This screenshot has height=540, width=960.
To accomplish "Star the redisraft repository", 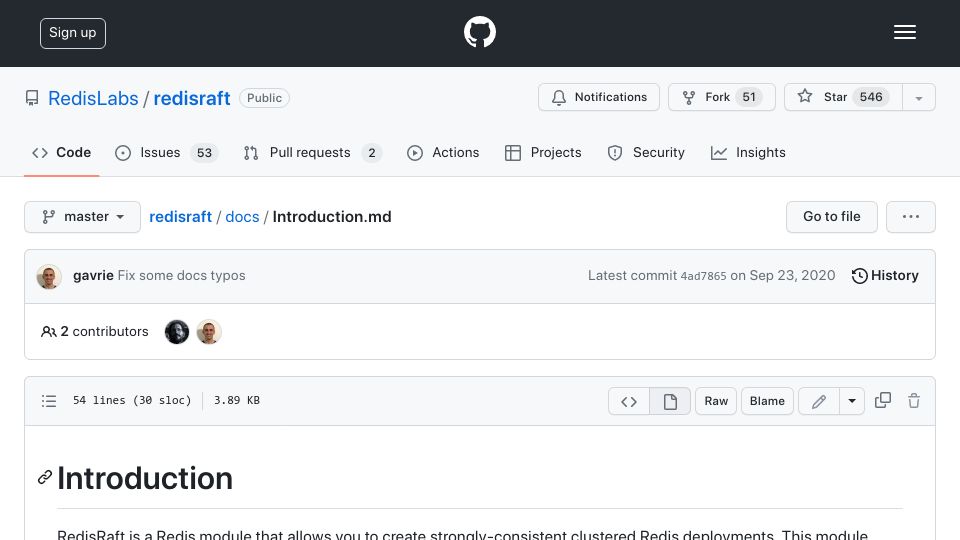I will tap(843, 97).
